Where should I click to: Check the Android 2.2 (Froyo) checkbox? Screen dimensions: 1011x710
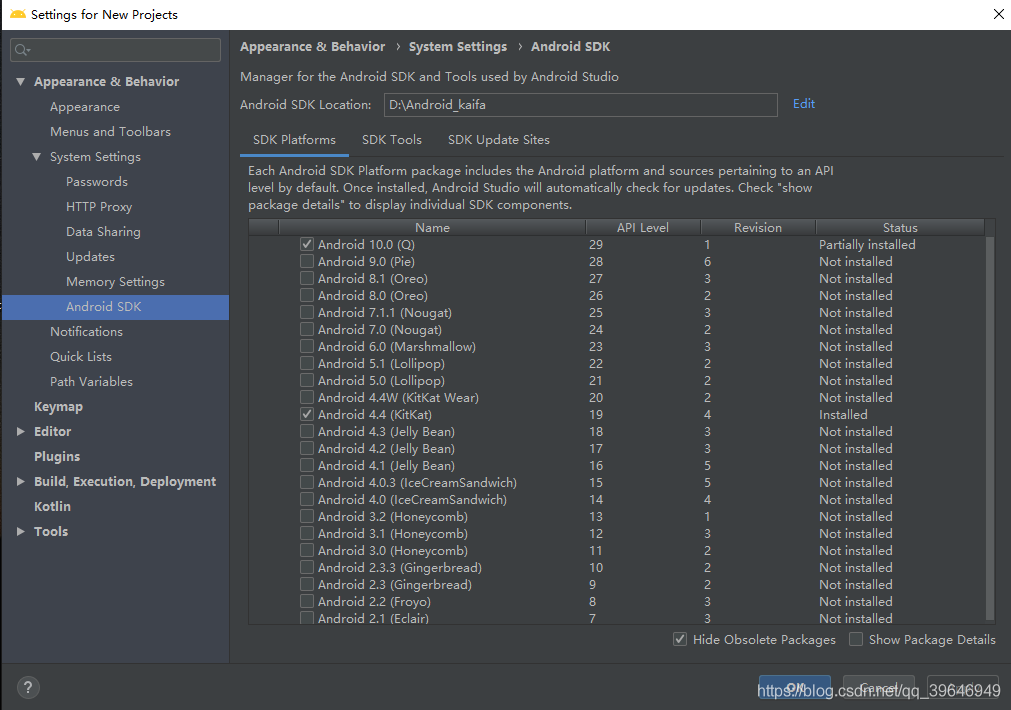point(307,601)
